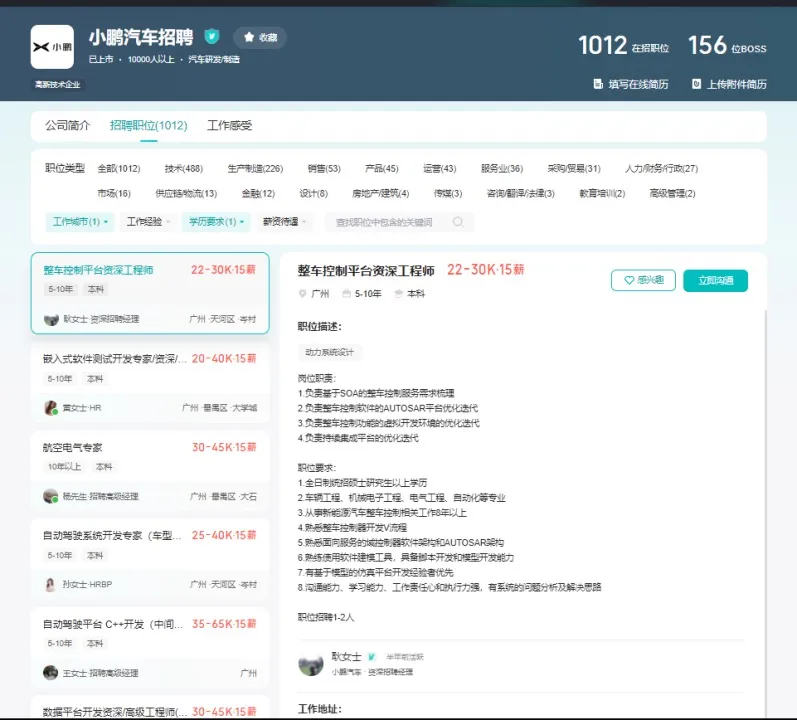Filter by 运营(43) job type
The width and height of the screenshot is (797, 720).
point(440,168)
